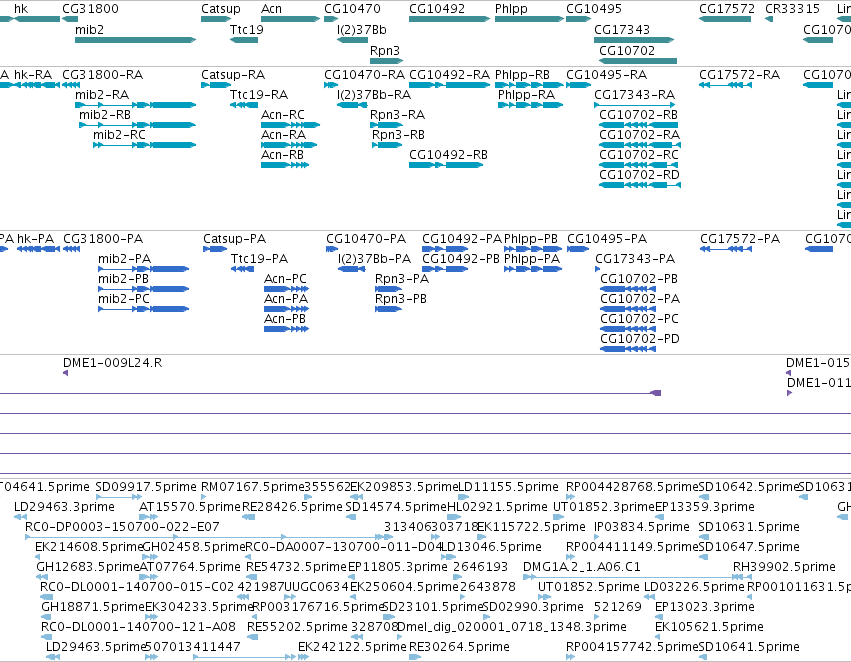851x662 pixels.
Task: Select EST EK242122.5prime
Action: tap(352, 647)
